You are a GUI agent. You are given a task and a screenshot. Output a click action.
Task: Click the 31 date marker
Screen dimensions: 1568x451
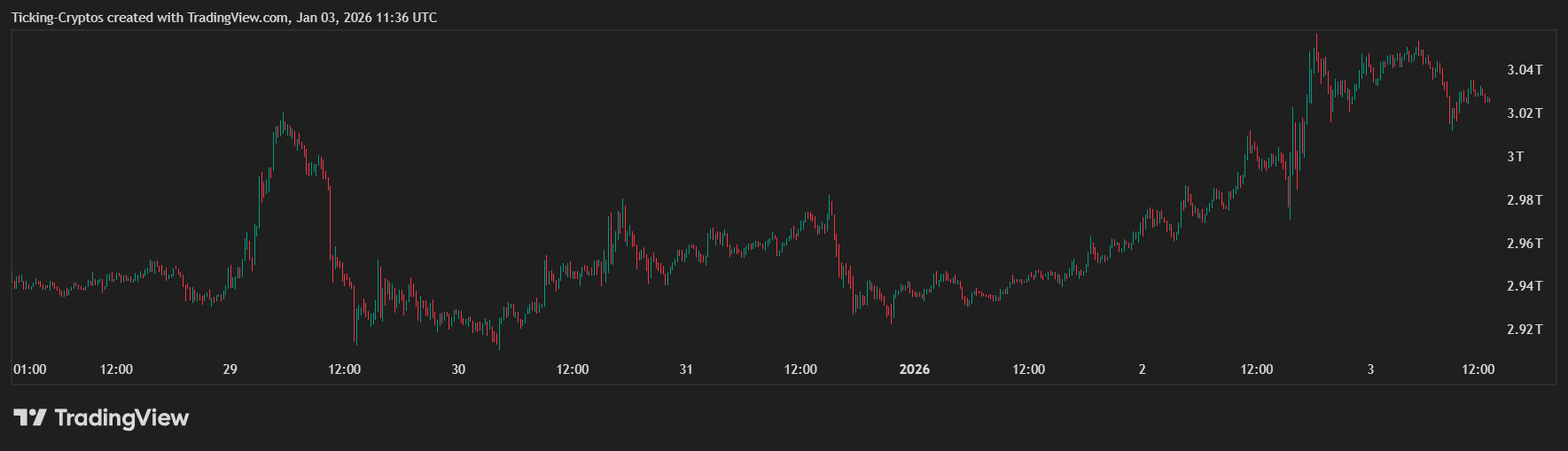[686, 369]
